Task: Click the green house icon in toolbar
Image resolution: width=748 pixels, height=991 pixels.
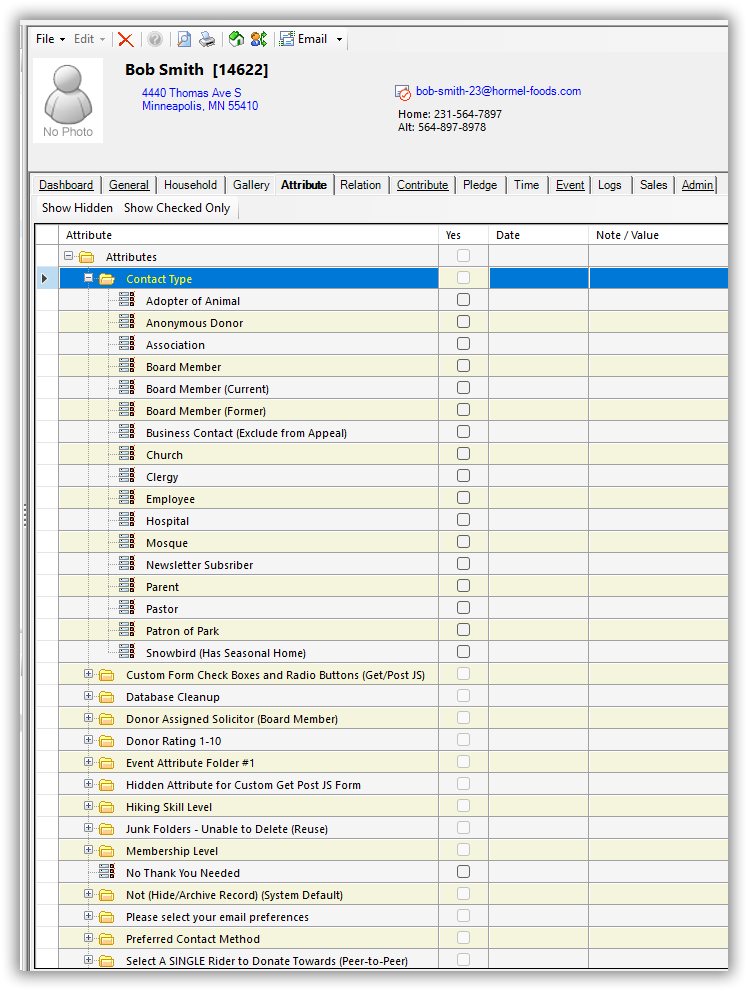Action: [236, 39]
